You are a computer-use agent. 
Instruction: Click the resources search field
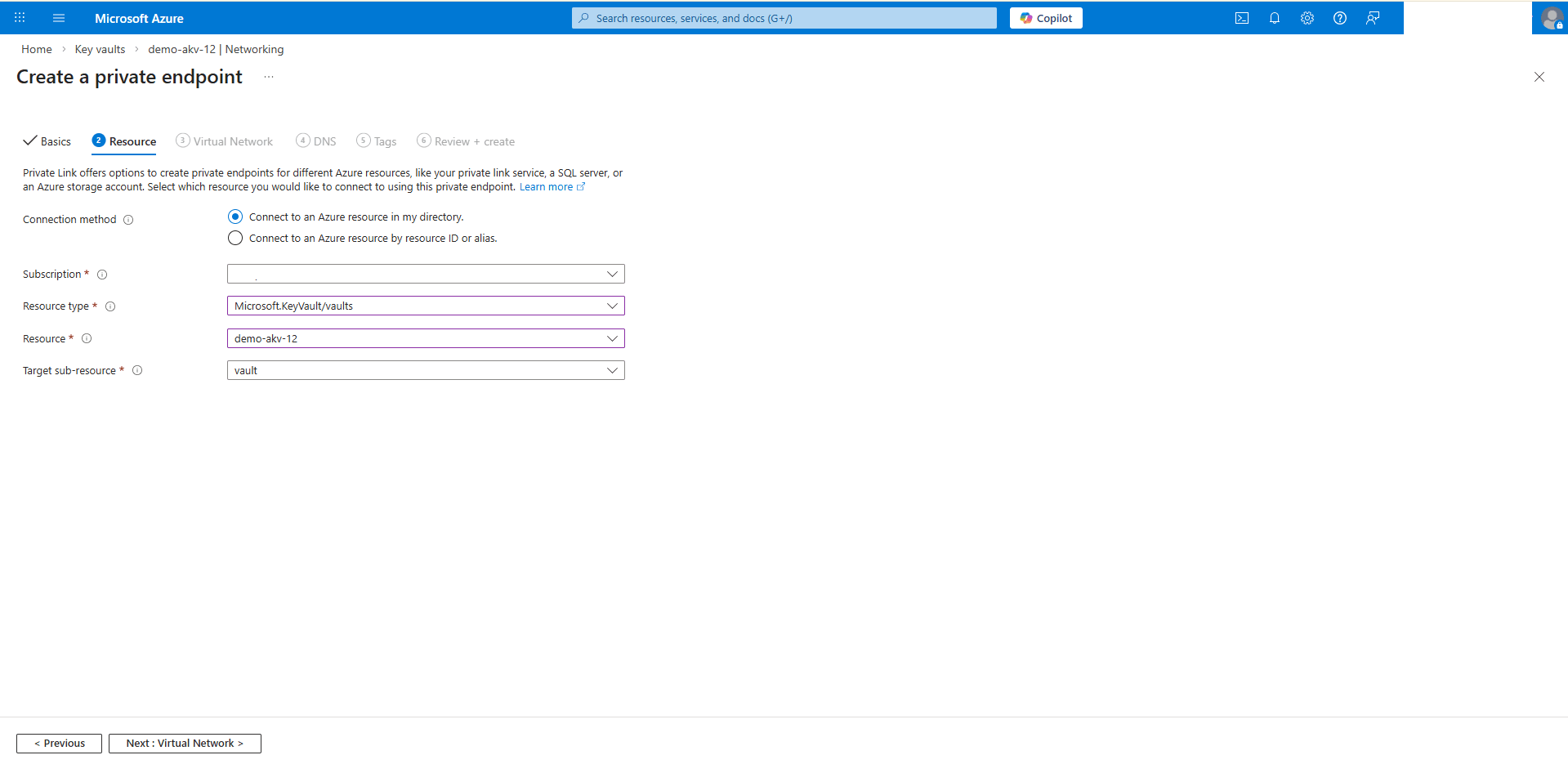click(x=783, y=17)
